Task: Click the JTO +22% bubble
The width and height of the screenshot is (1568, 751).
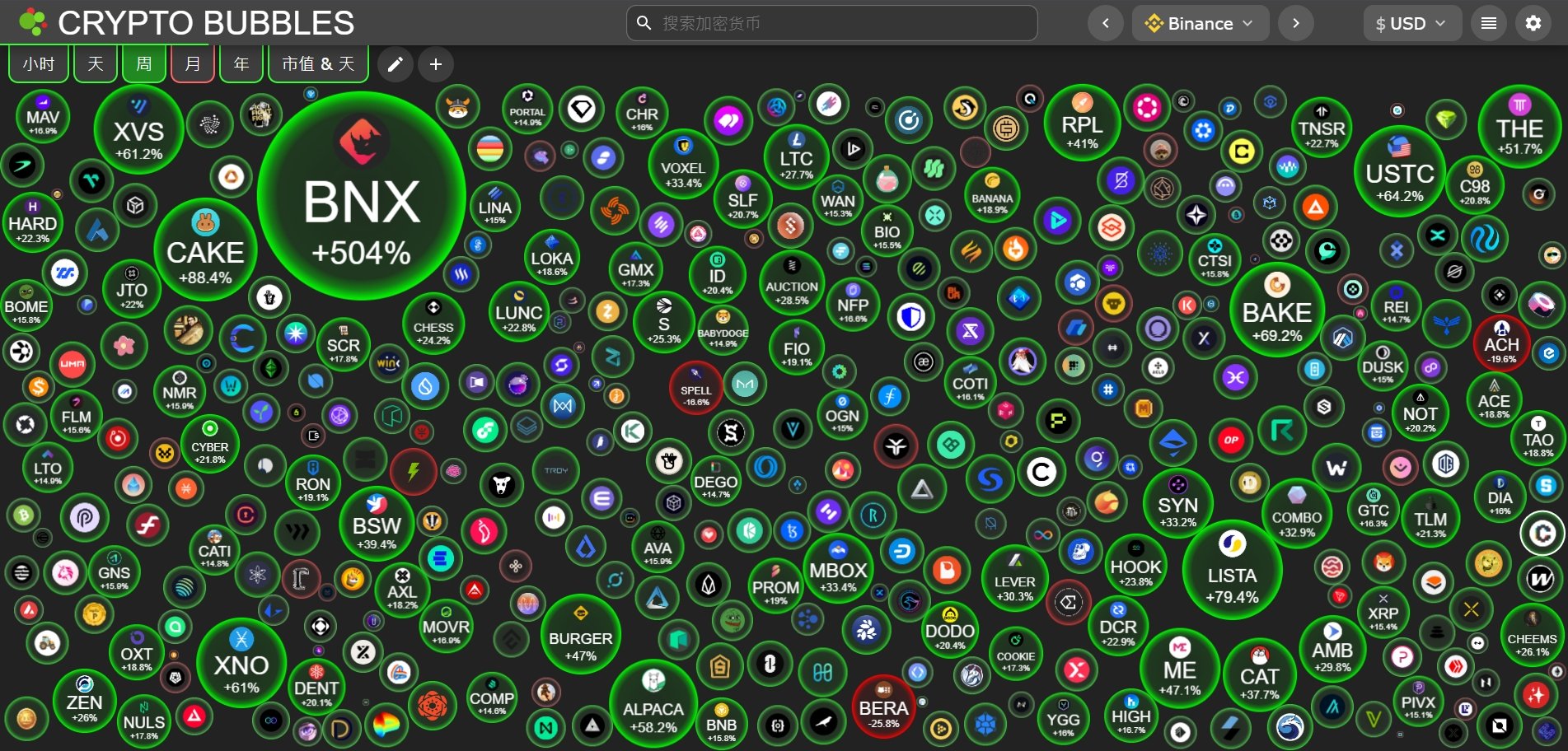Action: click(132, 289)
